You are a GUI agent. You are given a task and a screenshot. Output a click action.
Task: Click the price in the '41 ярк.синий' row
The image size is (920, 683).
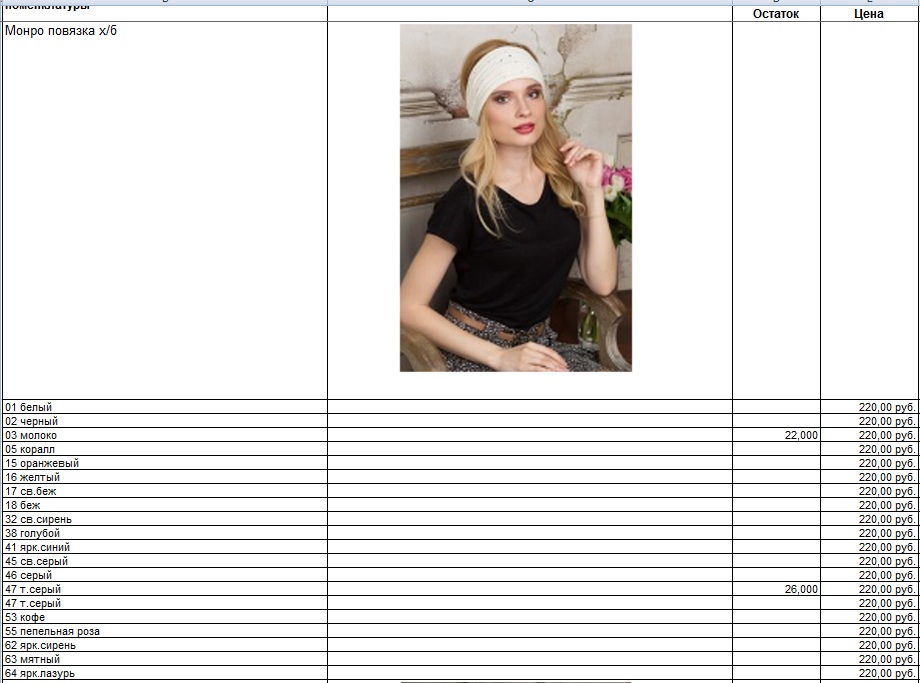point(887,547)
